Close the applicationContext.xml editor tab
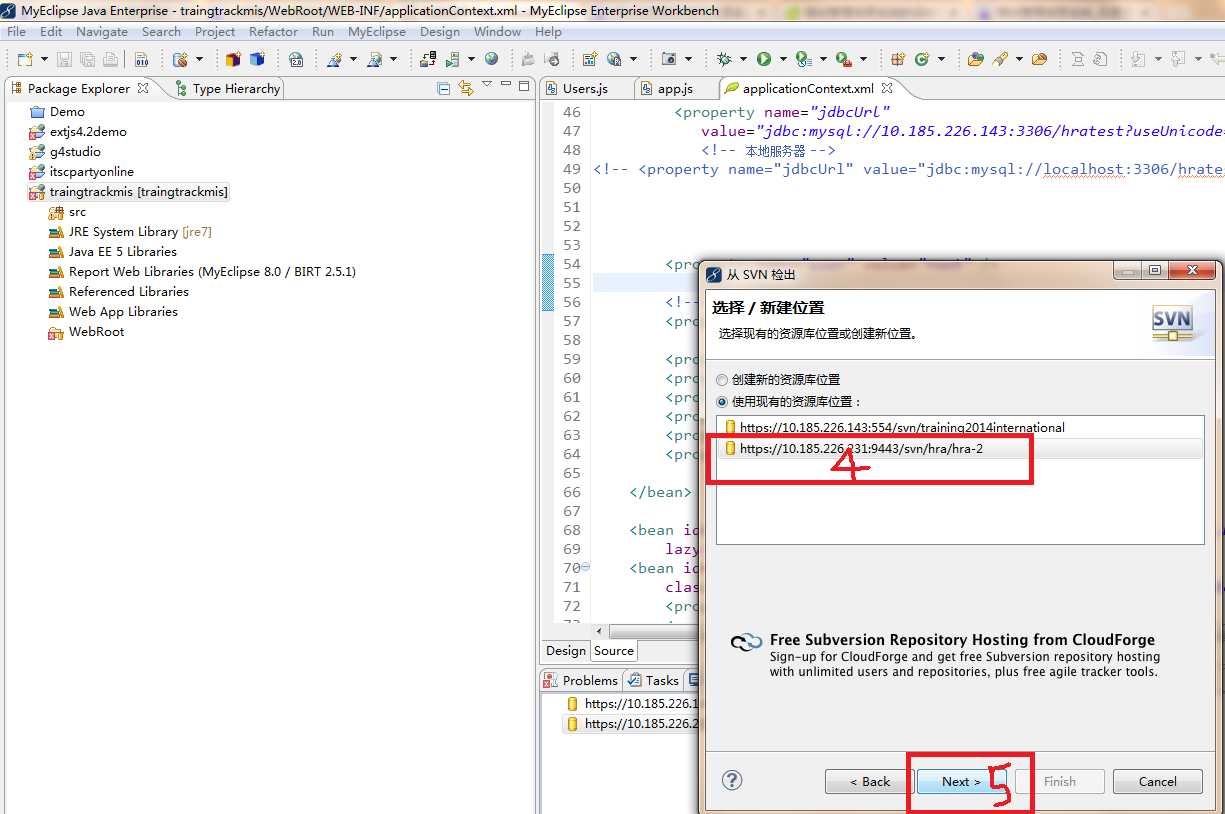Screen dimensions: 1225x814 tap(886, 88)
